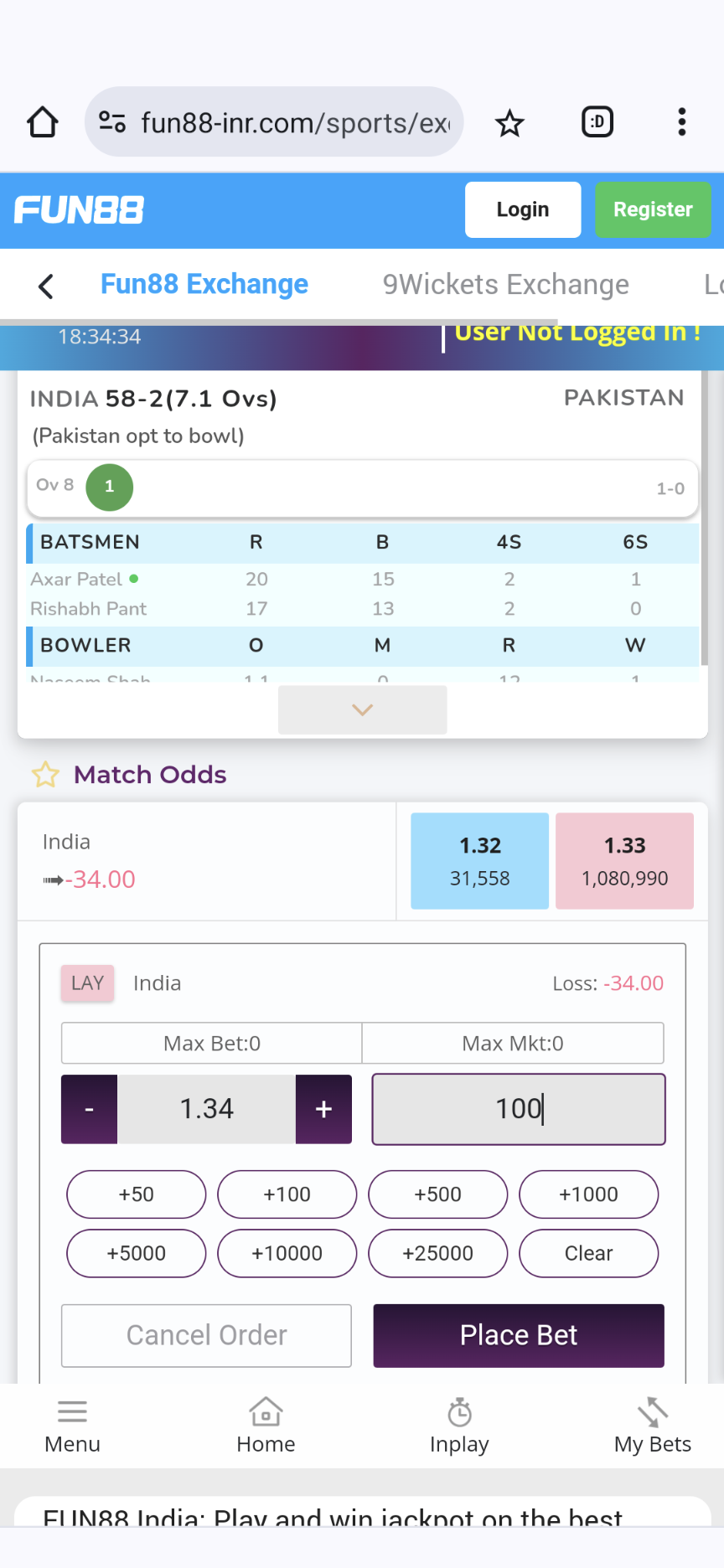Click the Fun88 logo

point(78,209)
